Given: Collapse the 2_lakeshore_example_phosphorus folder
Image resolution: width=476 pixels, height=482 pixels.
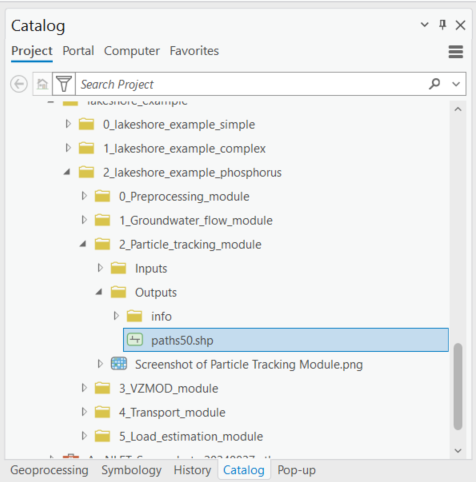Looking at the screenshot, I should (x=67, y=172).
